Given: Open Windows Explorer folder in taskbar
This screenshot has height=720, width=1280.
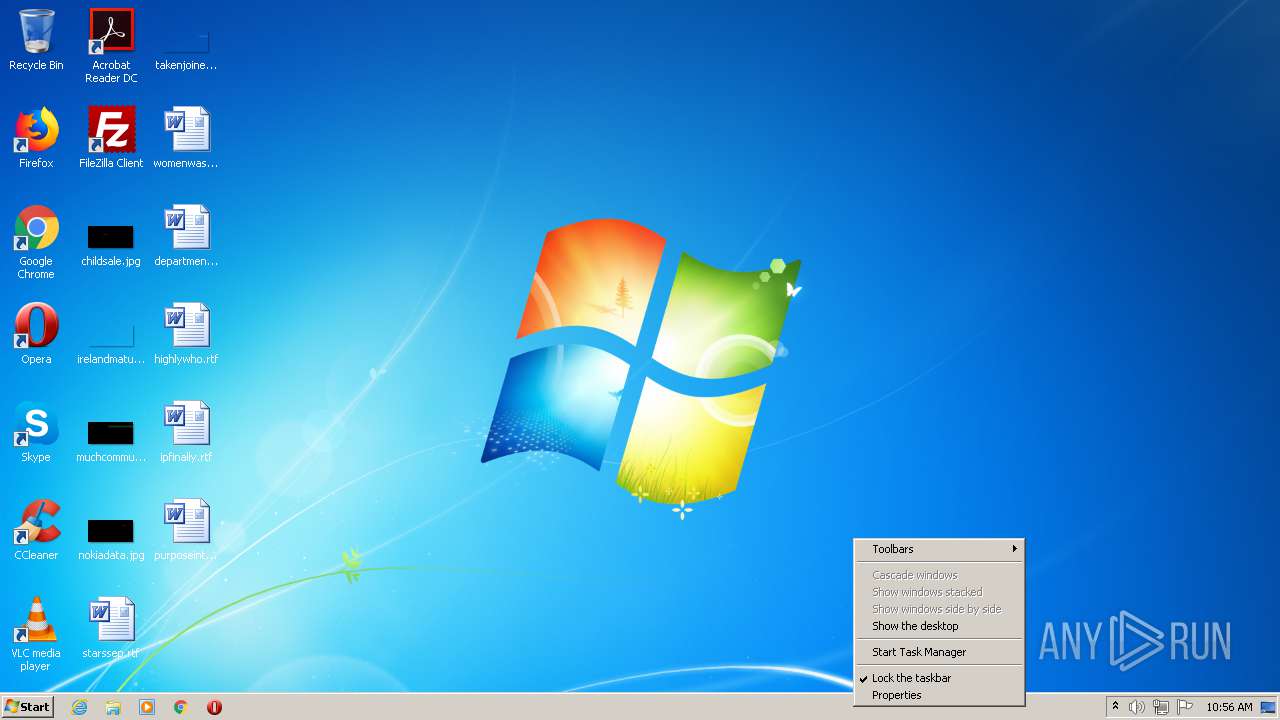Looking at the screenshot, I should (x=113, y=707).
